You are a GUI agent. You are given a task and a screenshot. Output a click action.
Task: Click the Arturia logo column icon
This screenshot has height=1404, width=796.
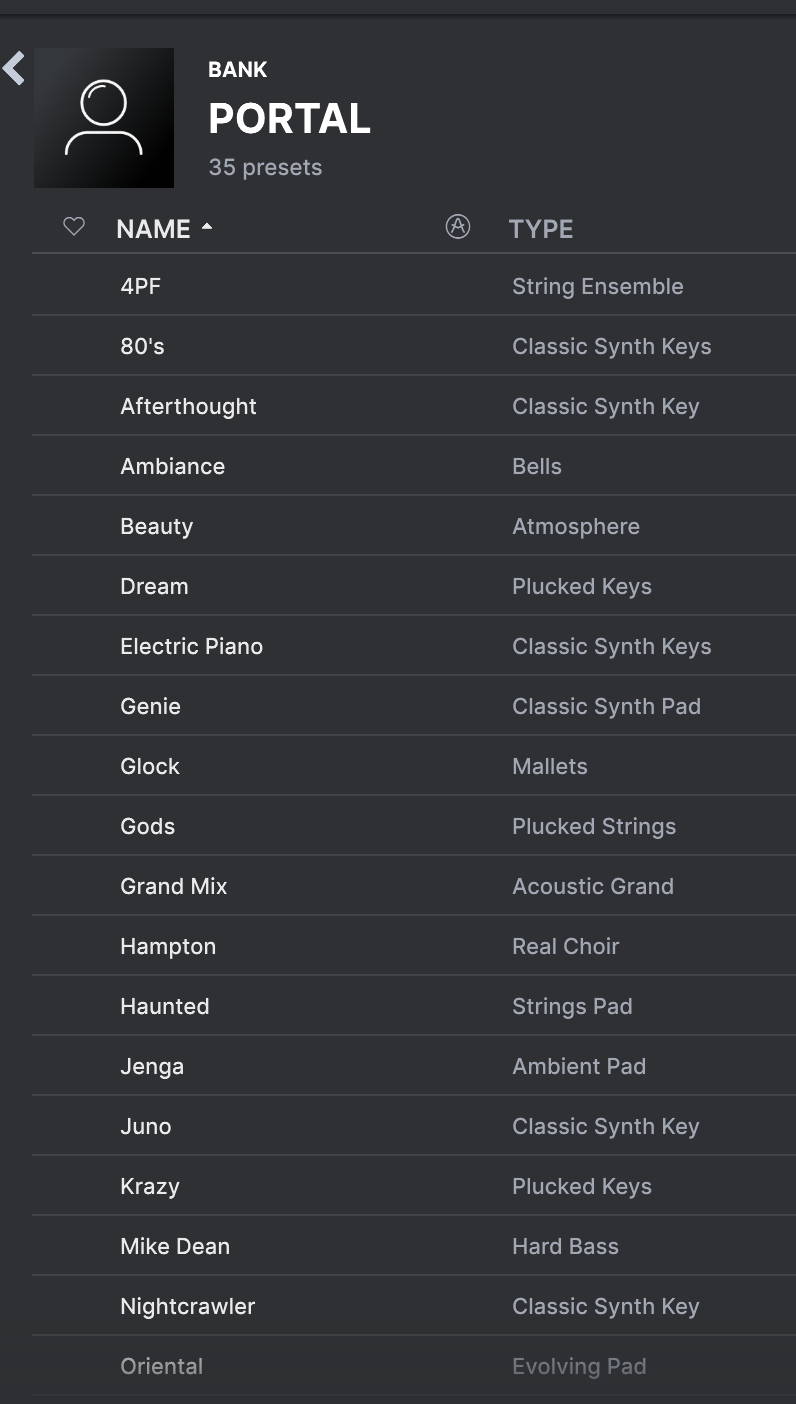pyautogui.click(x=457, y=227)
